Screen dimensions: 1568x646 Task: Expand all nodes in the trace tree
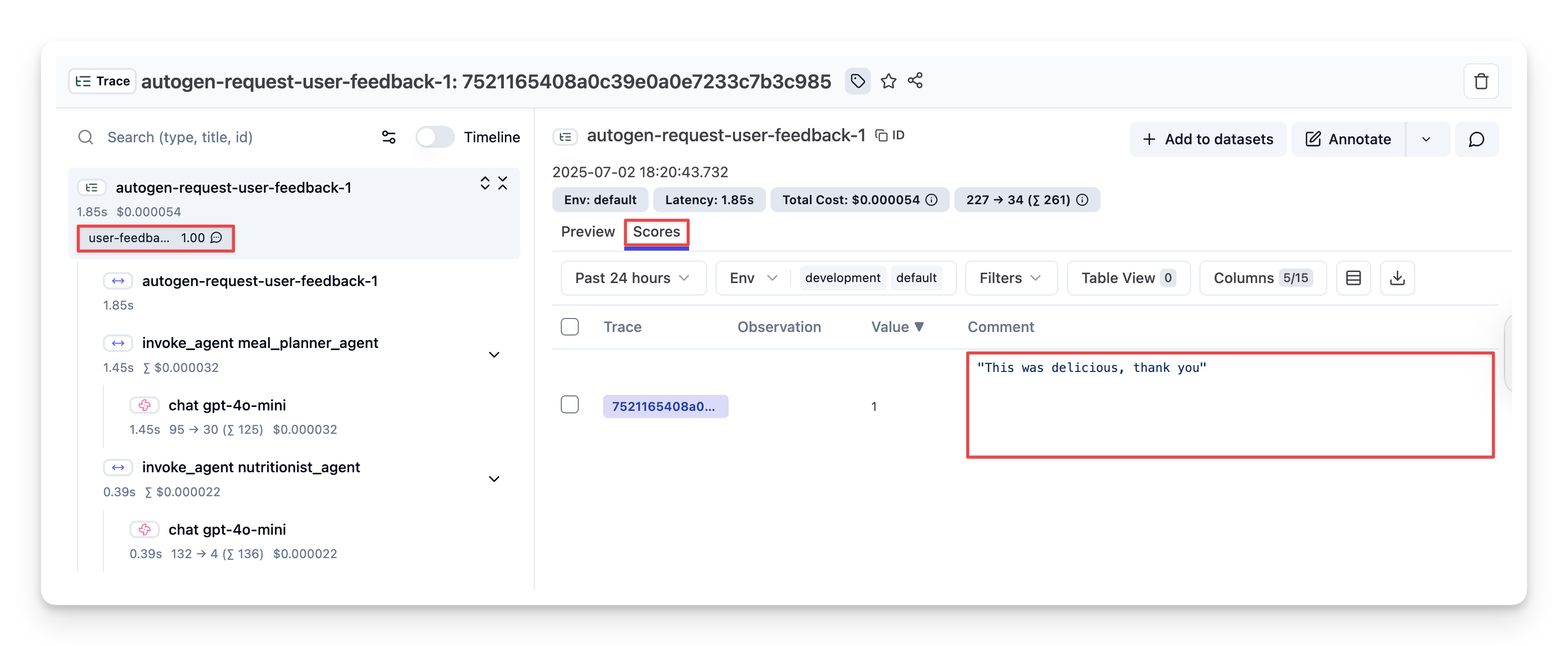(484, 183)
